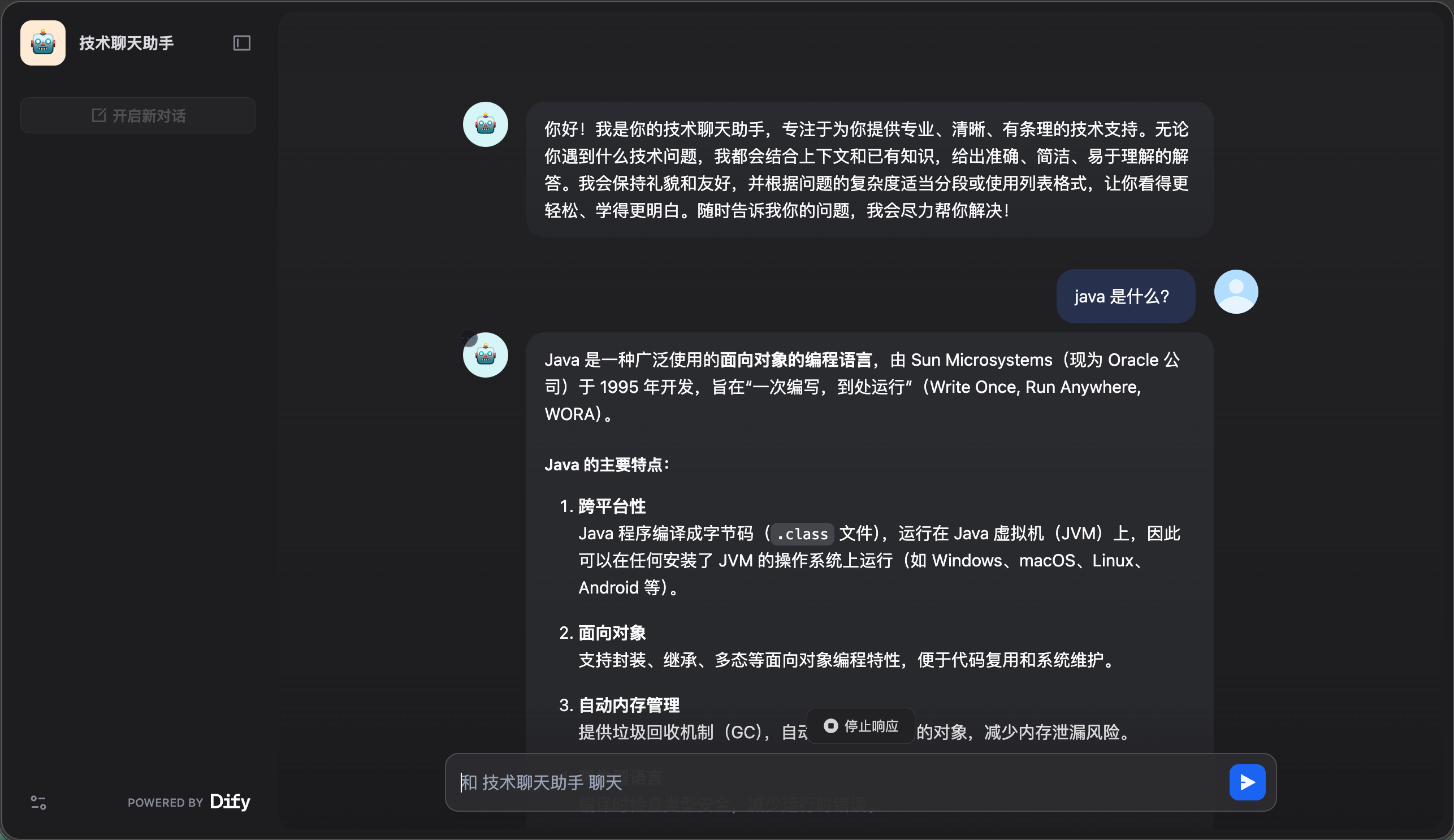1454x840 pixels.
Task: Collapse the sidebar with the panel toggle icon
Action: coord(242,43)
